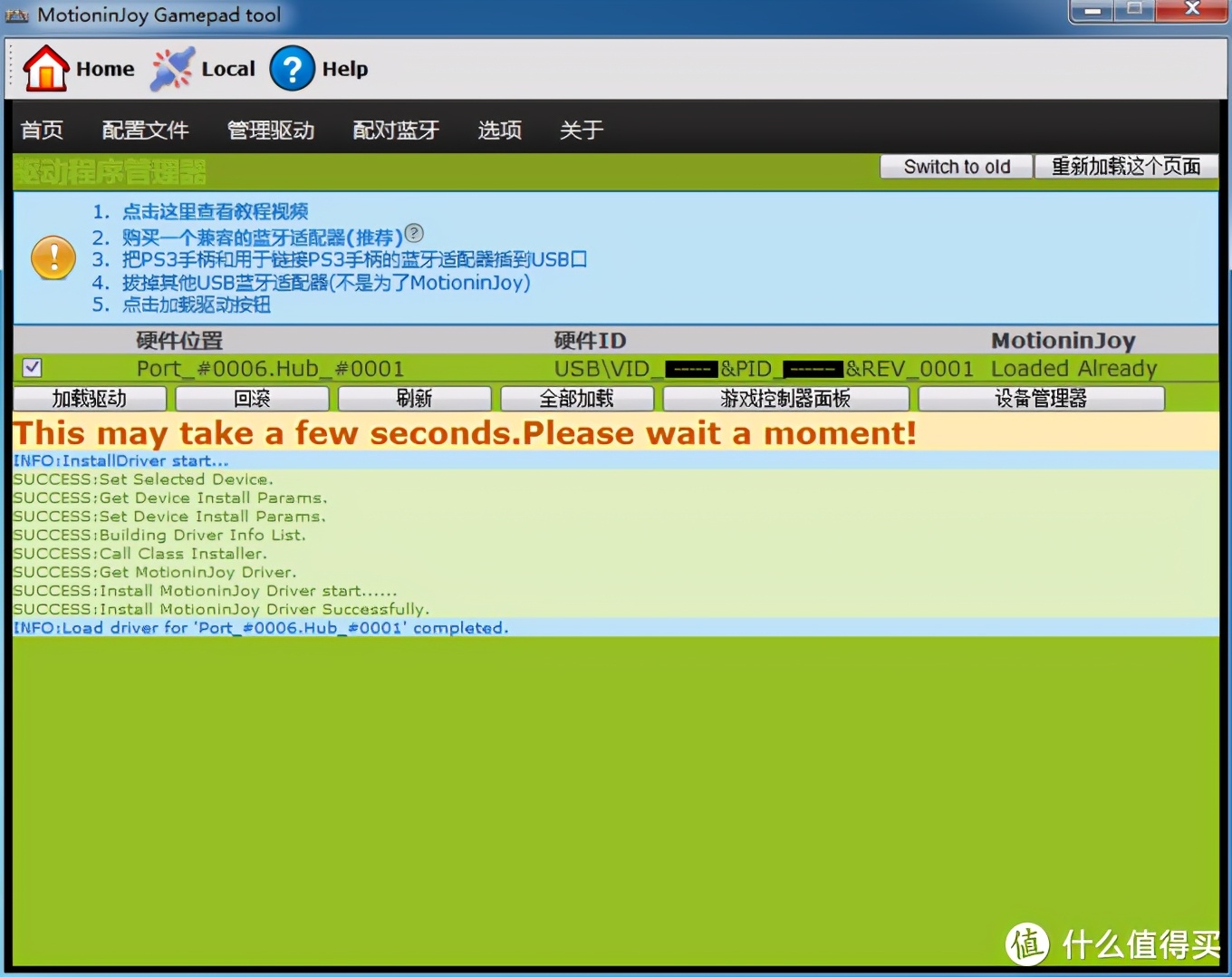The width and height of the screenshot is (1232, 977).
Task: Uncheck the Port_#0006.Hub_#0001 device checkbox
Action: pyautogui.click(x=32, y=367)
